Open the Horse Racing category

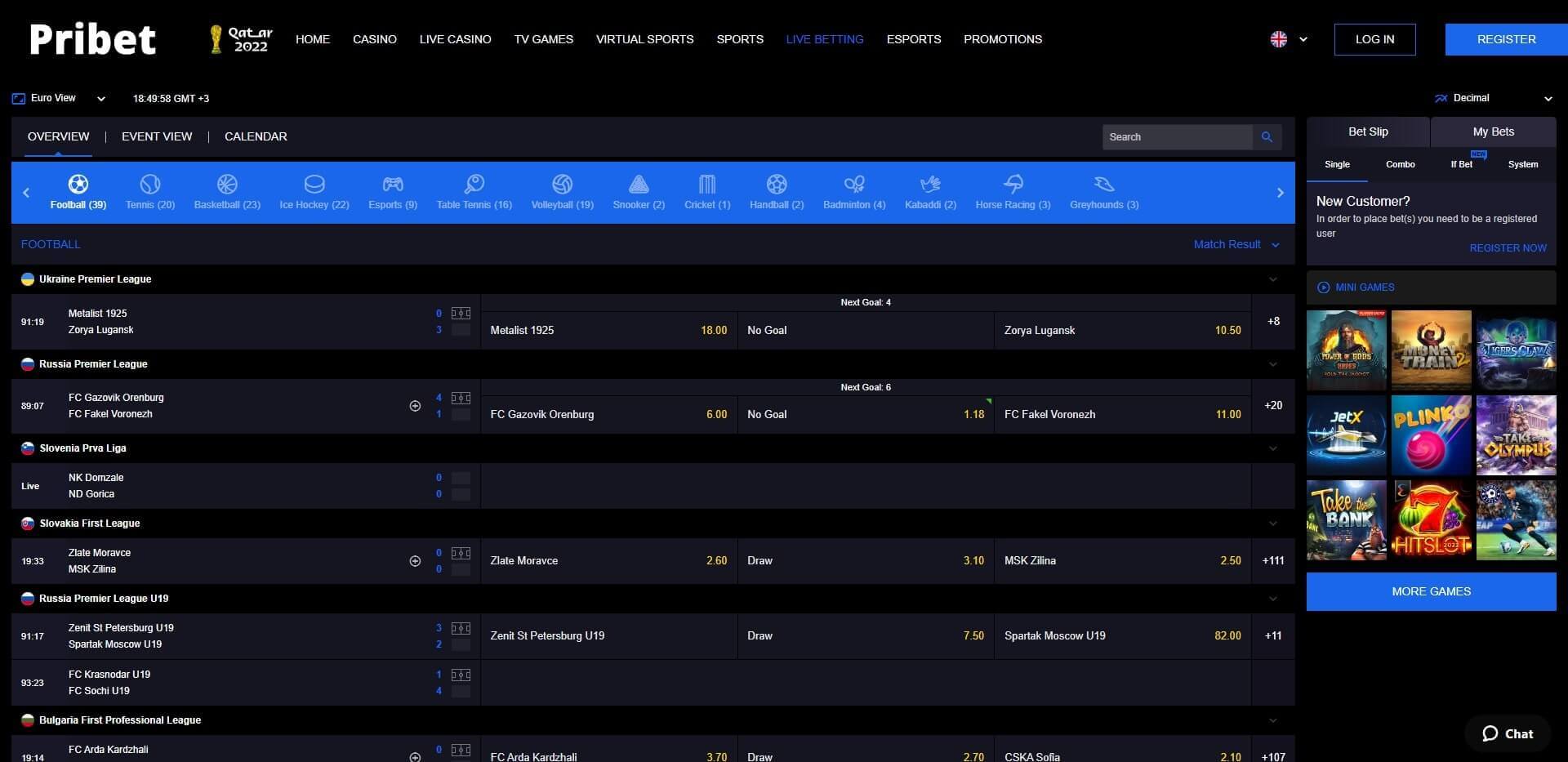(x=1013, y=191)
